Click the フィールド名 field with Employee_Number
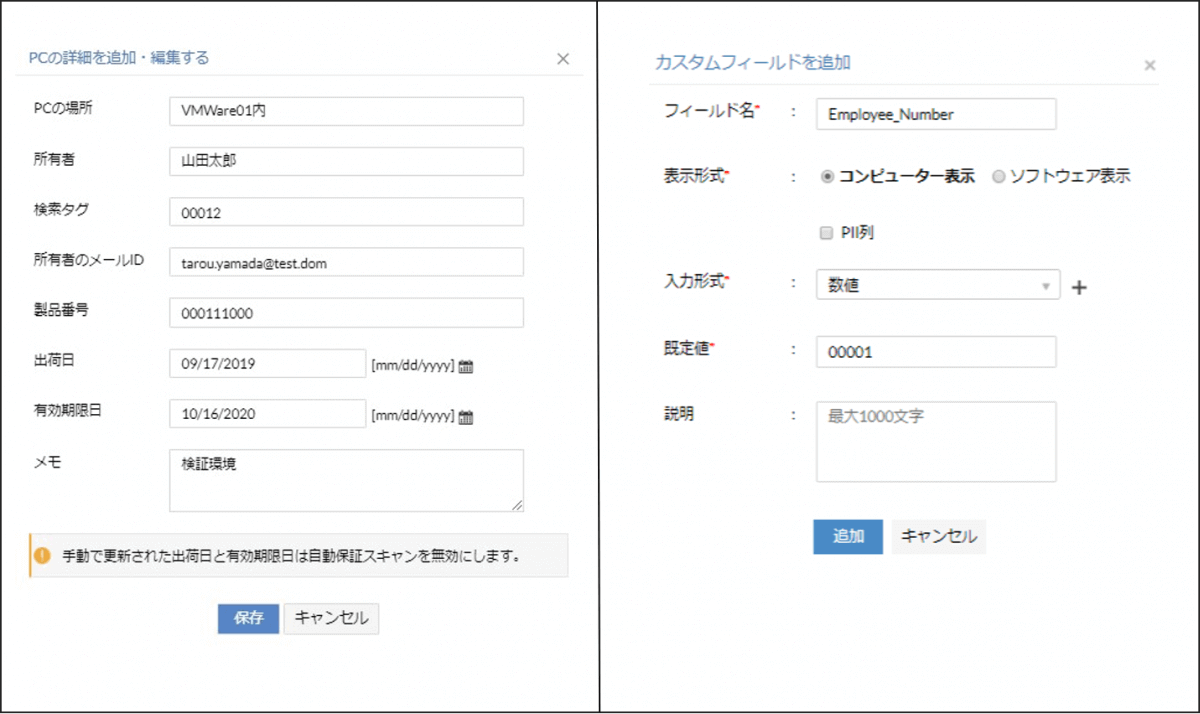1200x714 pixels. 936,114
